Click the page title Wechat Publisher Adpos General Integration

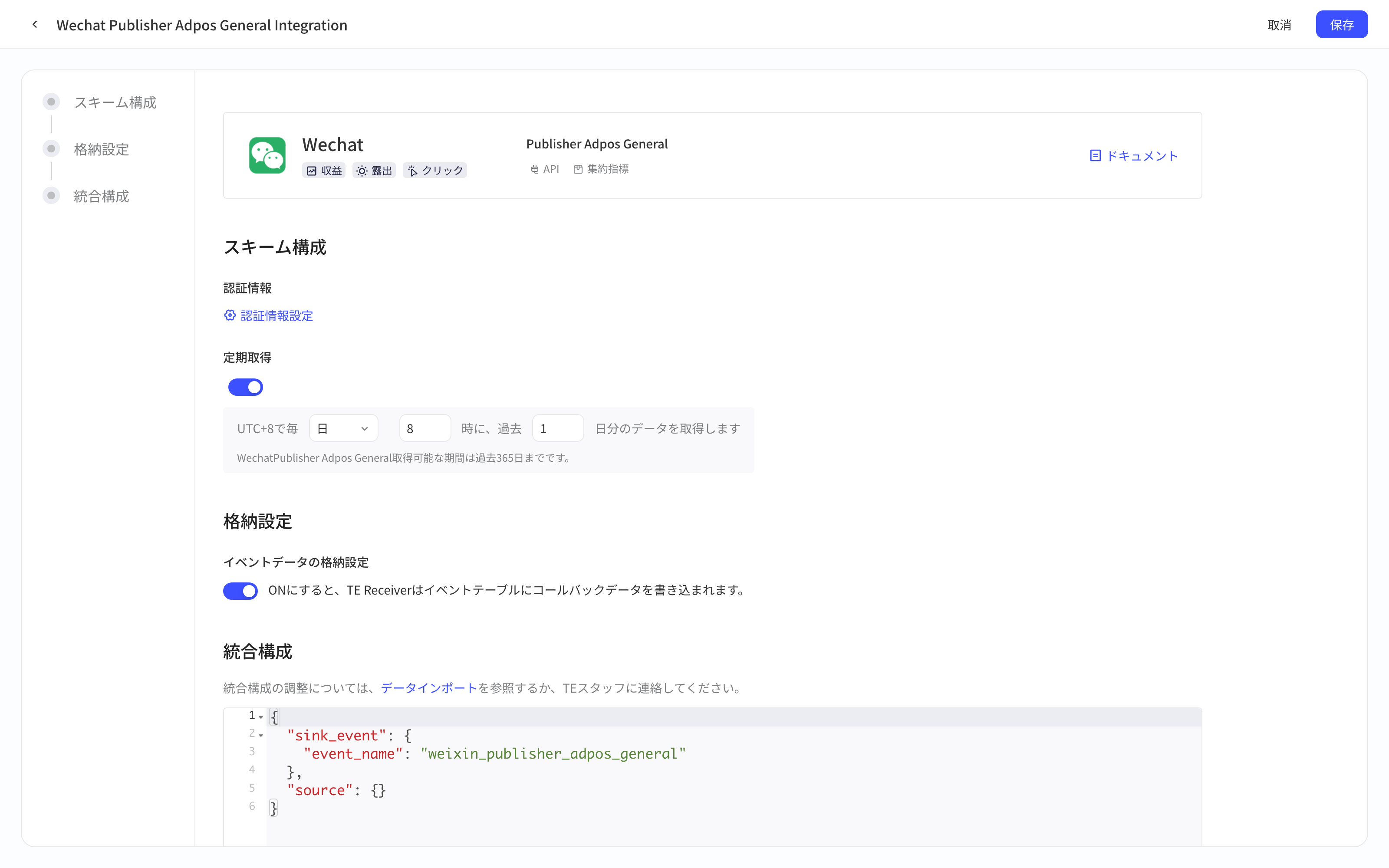coord(201,25)
